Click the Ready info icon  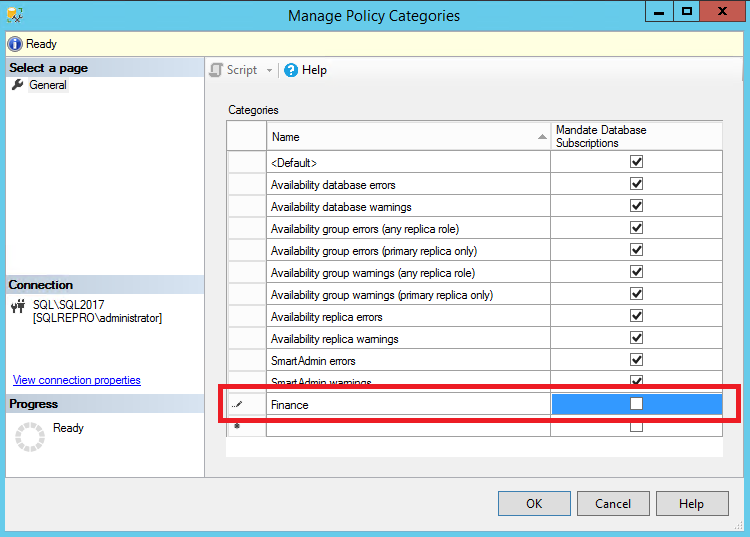pyautogui.click(x=15, y=44)
